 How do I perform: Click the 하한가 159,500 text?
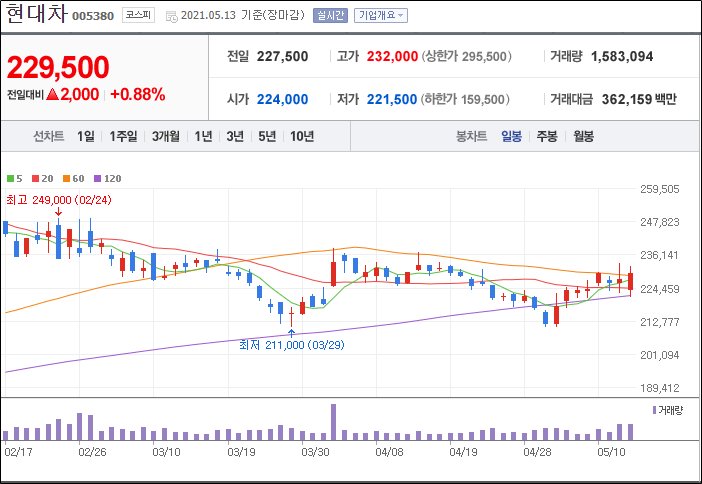pos(465,99)
